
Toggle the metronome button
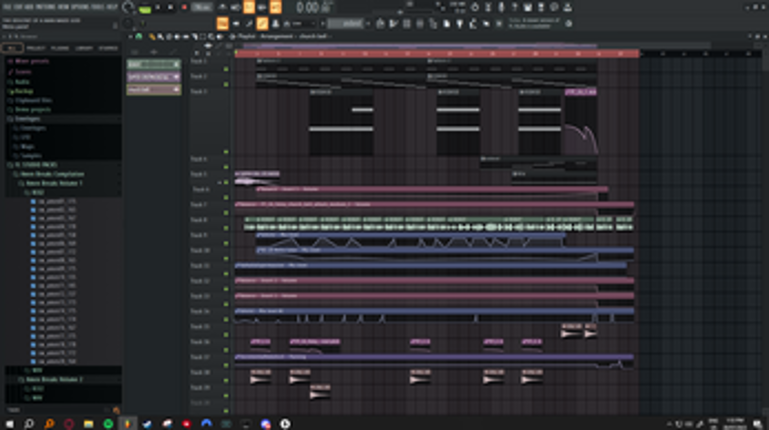point(223,7)
